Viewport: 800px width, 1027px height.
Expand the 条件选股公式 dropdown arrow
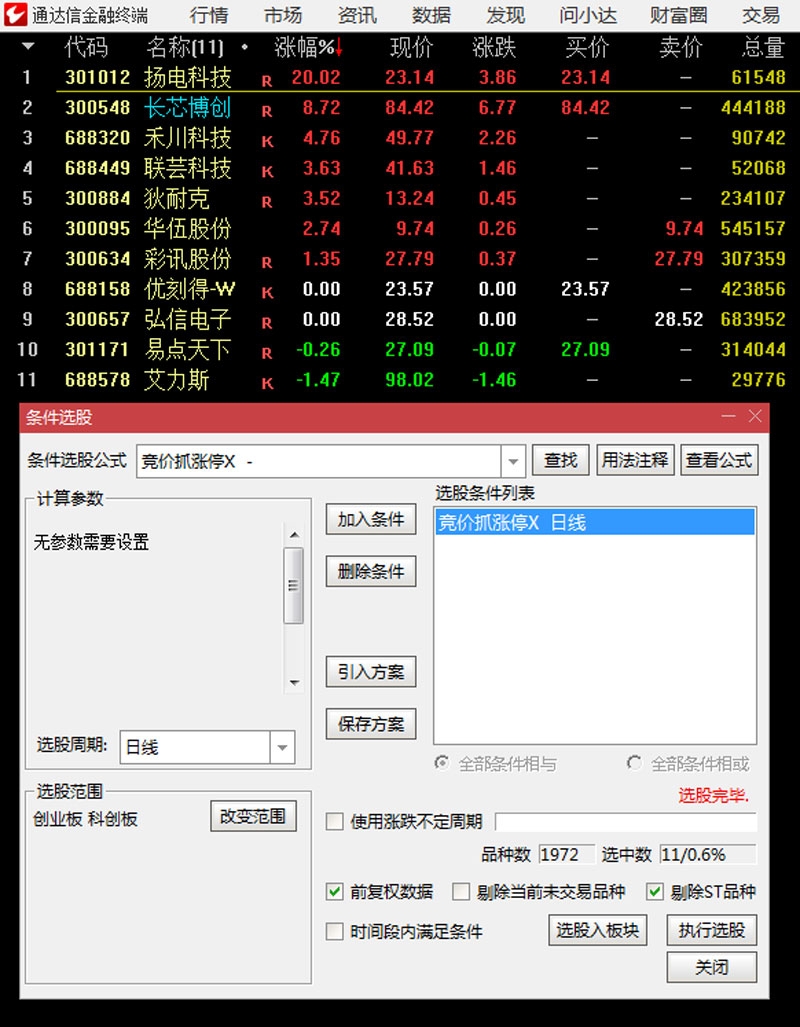point(513,462)
